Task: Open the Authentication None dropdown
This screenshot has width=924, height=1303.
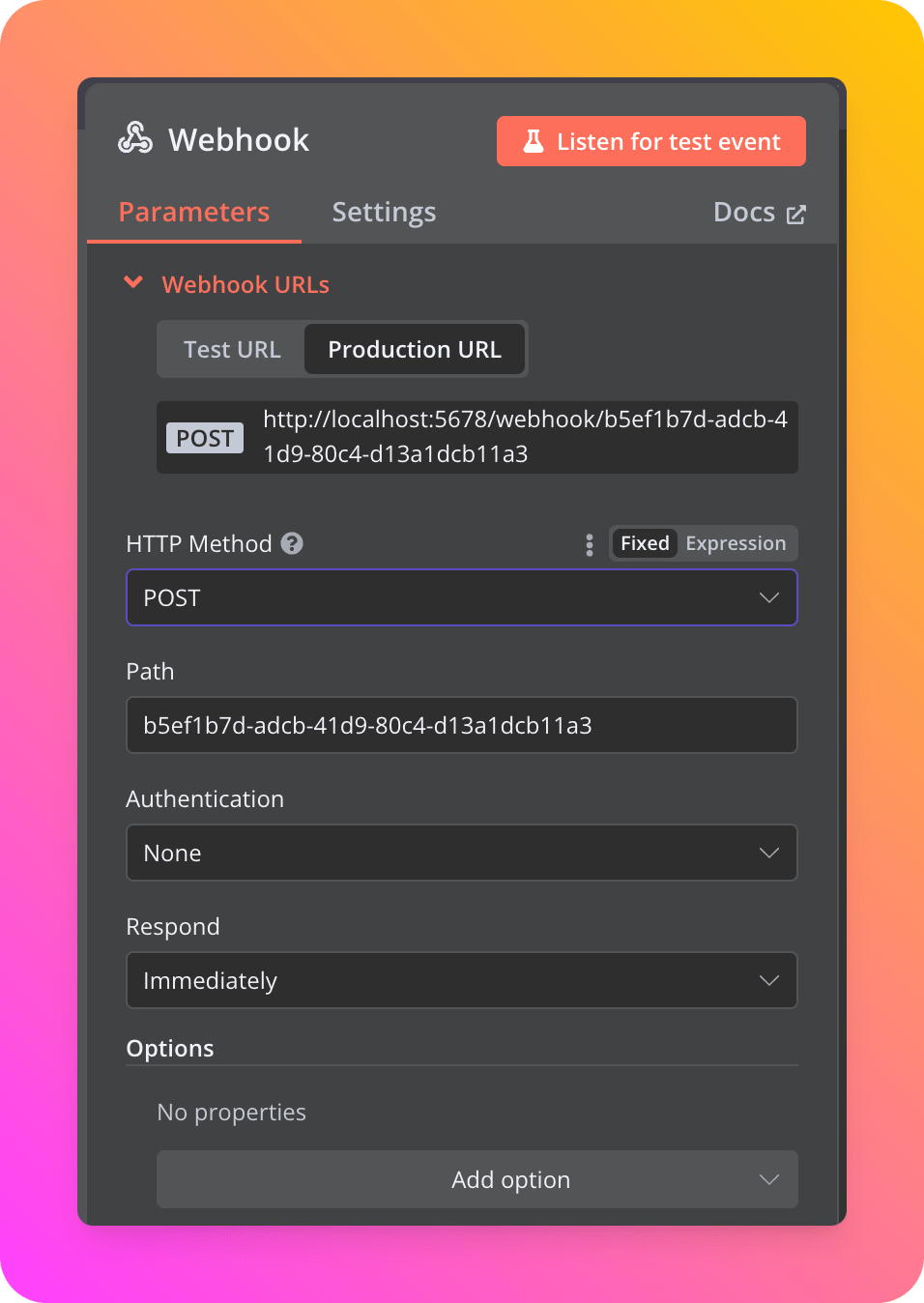Action: click(462, 853)
